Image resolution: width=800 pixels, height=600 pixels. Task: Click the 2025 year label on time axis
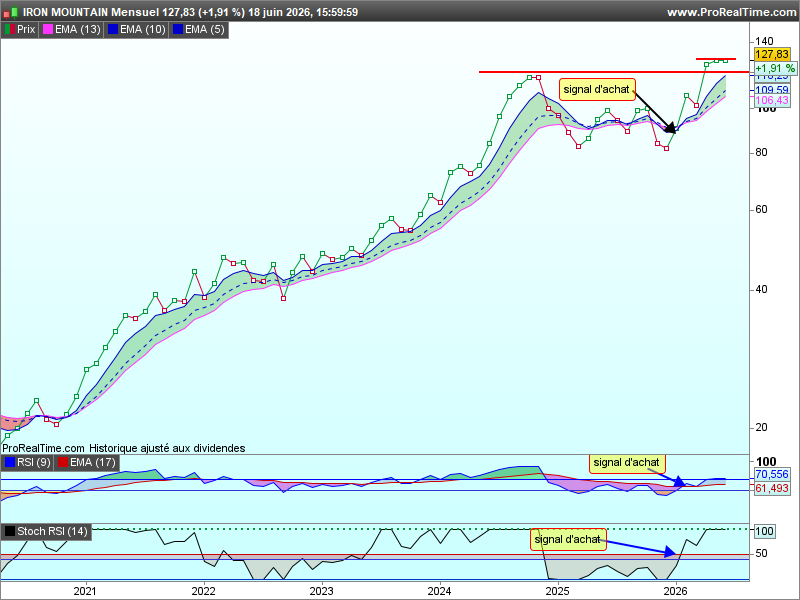558,591
